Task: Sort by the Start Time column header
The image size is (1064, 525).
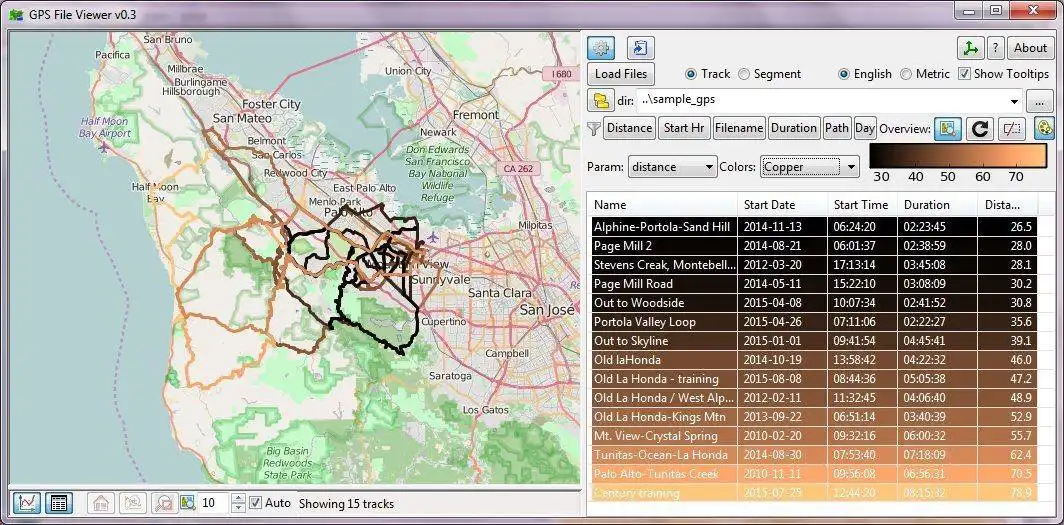Action: tap(862, 204)
